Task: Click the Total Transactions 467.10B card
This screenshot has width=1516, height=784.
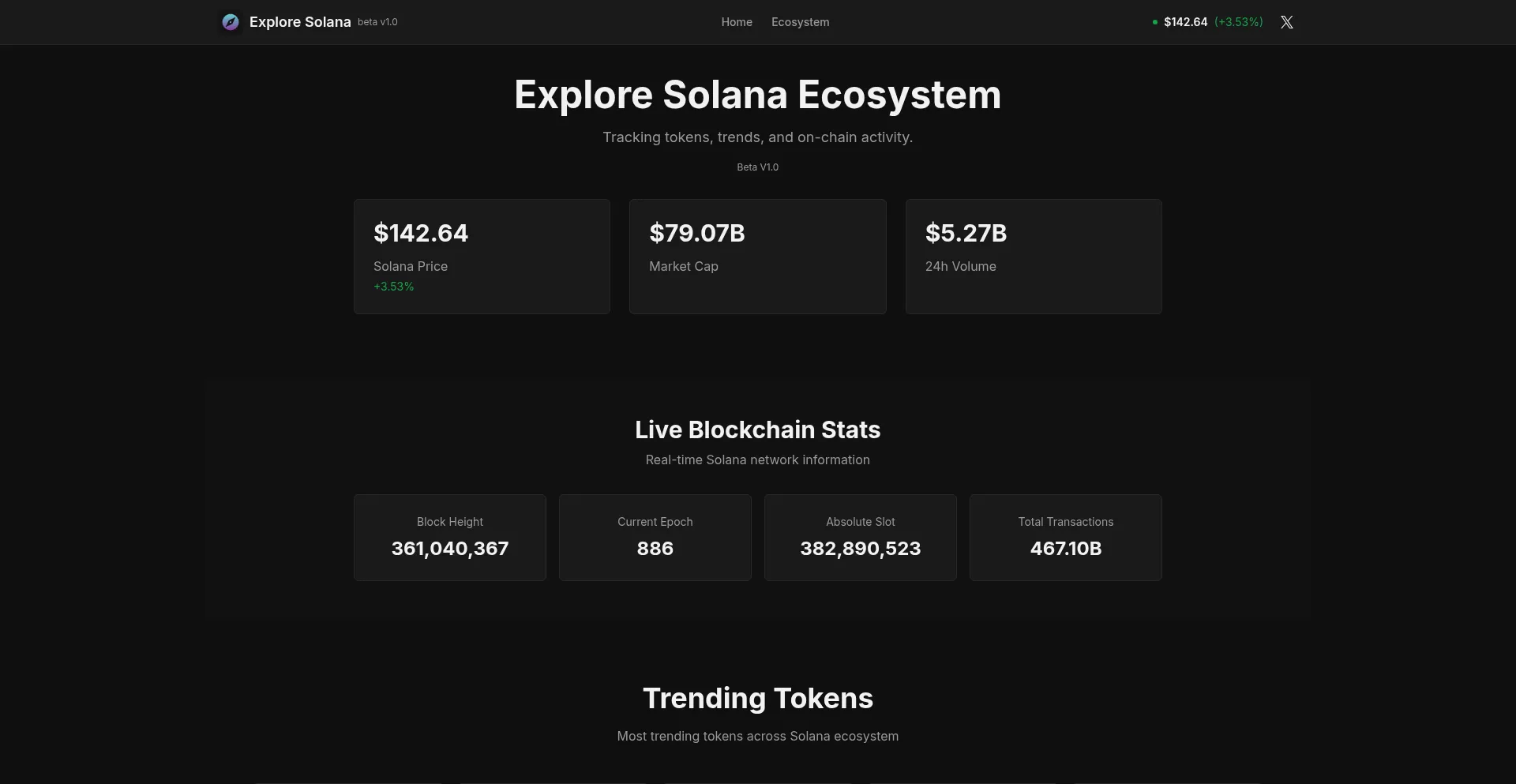Action: point(1066,538)
